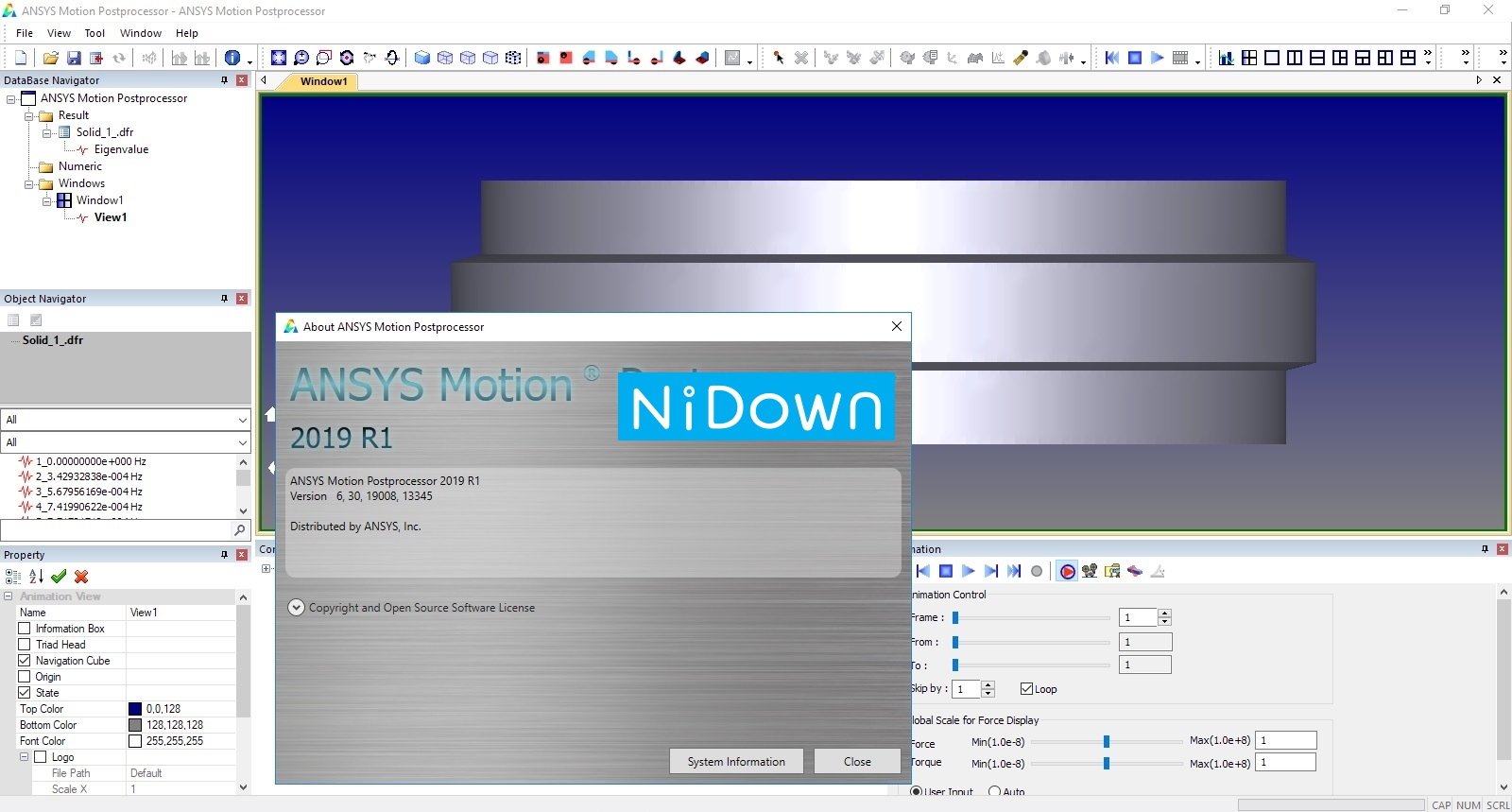1512x812 pixels.
Task: Click the A-Z sort icon in Property panel
Action: (x=36, y=576)
